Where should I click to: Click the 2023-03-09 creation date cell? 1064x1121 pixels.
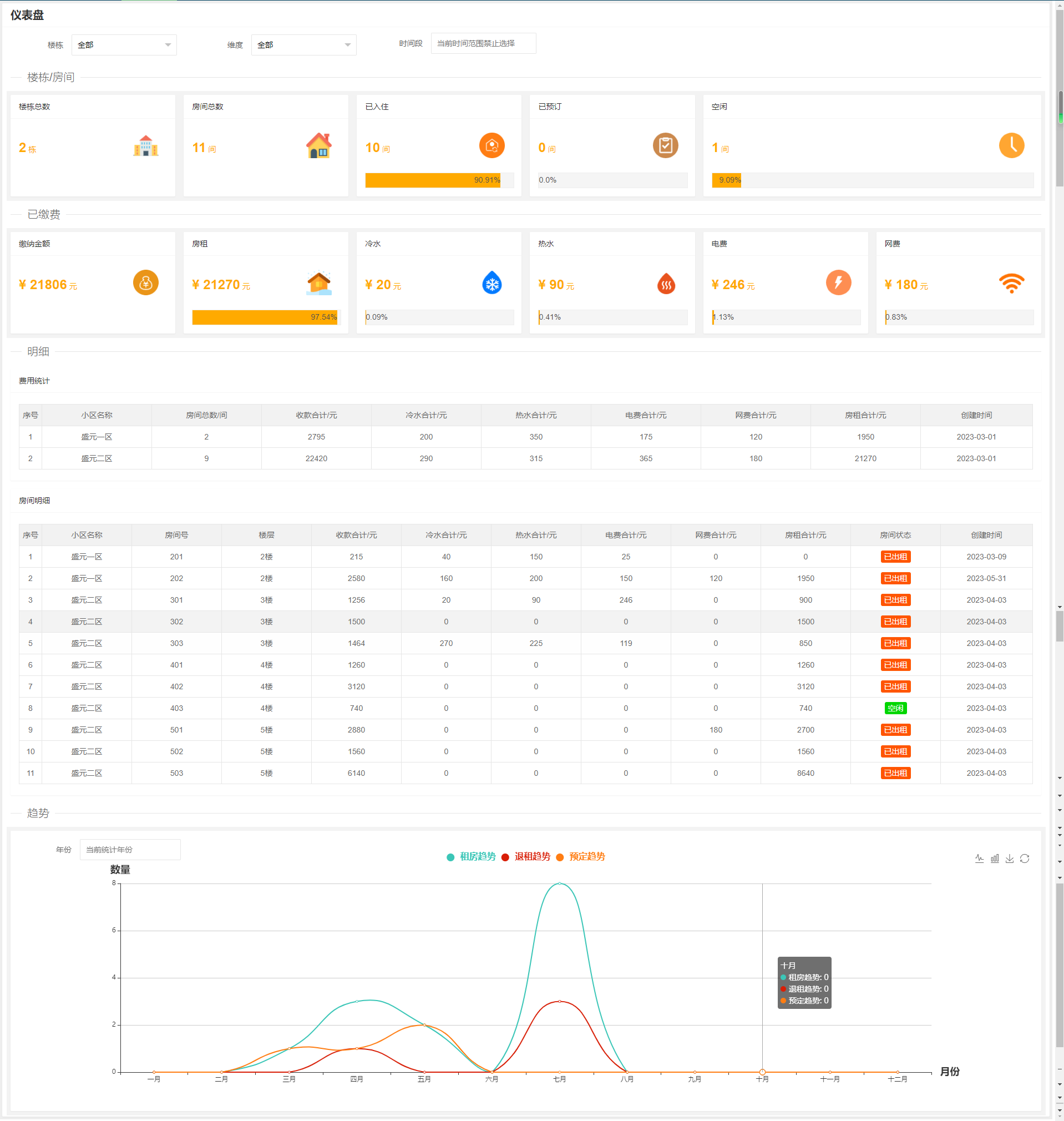986,557
